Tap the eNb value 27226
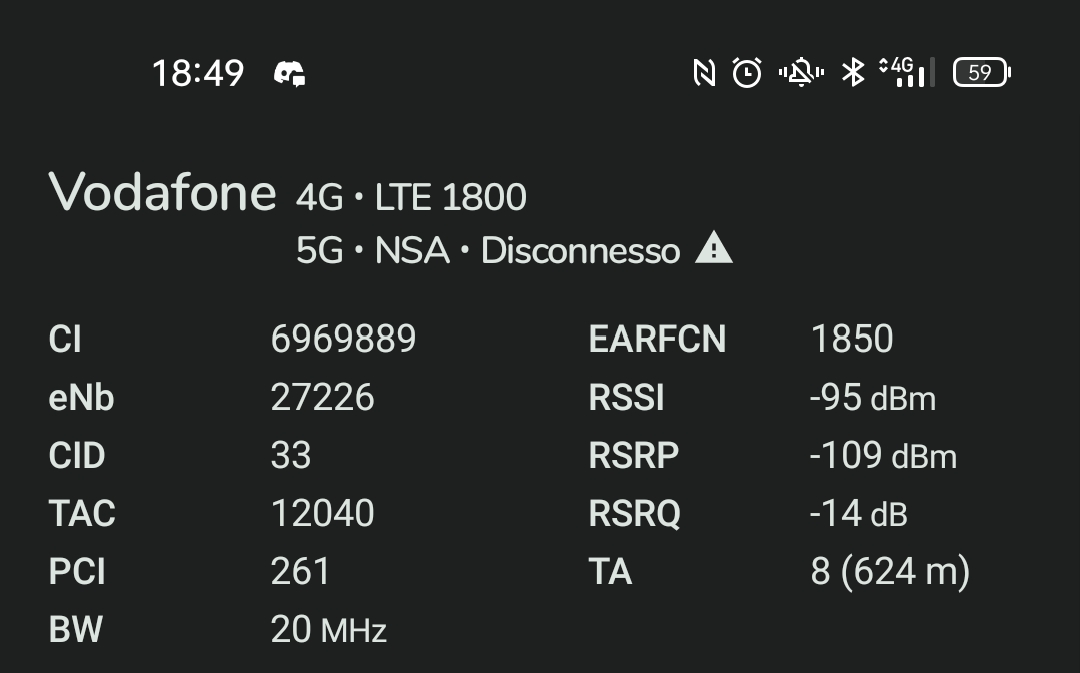This screenshot has width=1080, height=673. [322, 397]
